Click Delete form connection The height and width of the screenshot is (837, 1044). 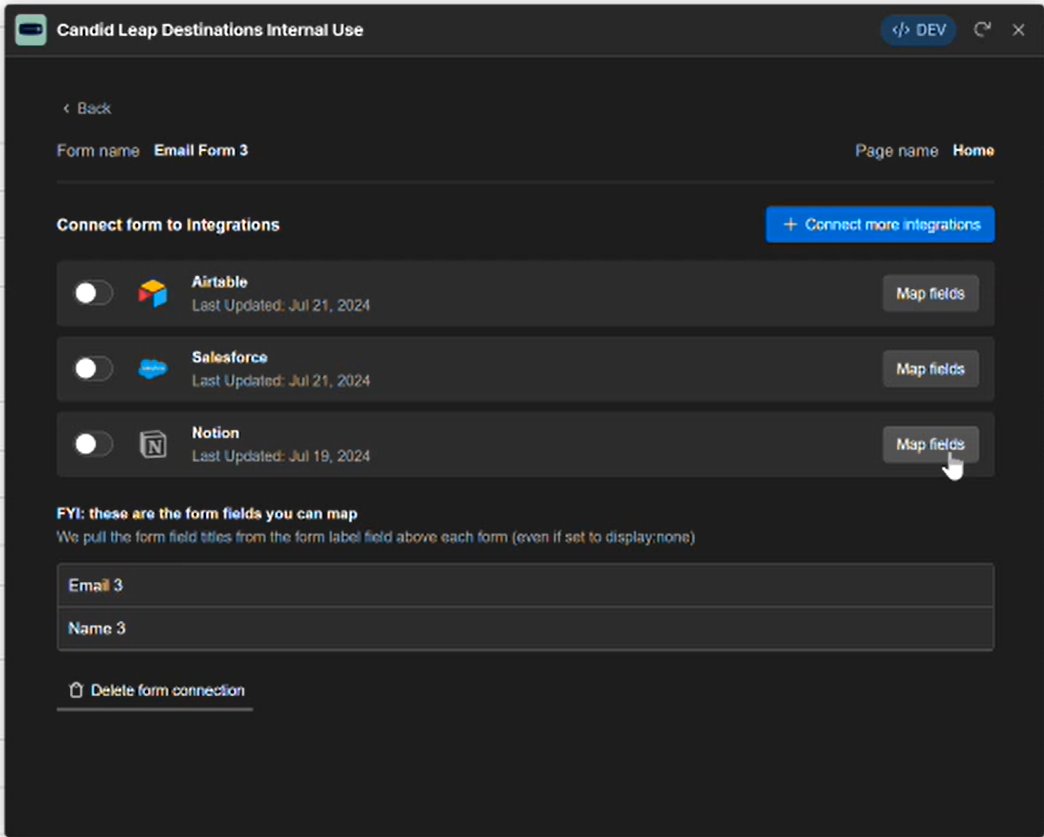[156, 690]
